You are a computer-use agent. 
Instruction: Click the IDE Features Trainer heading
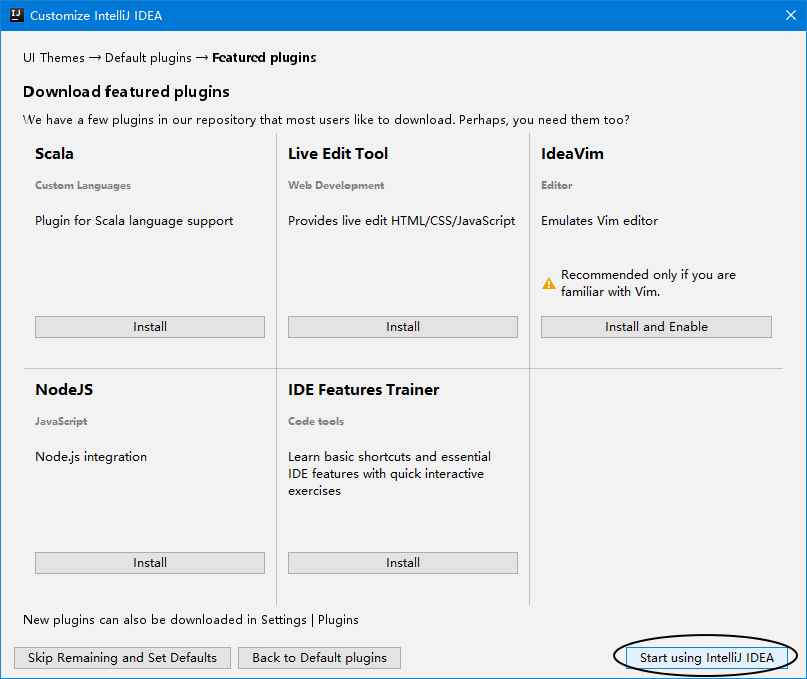point(363,390)
